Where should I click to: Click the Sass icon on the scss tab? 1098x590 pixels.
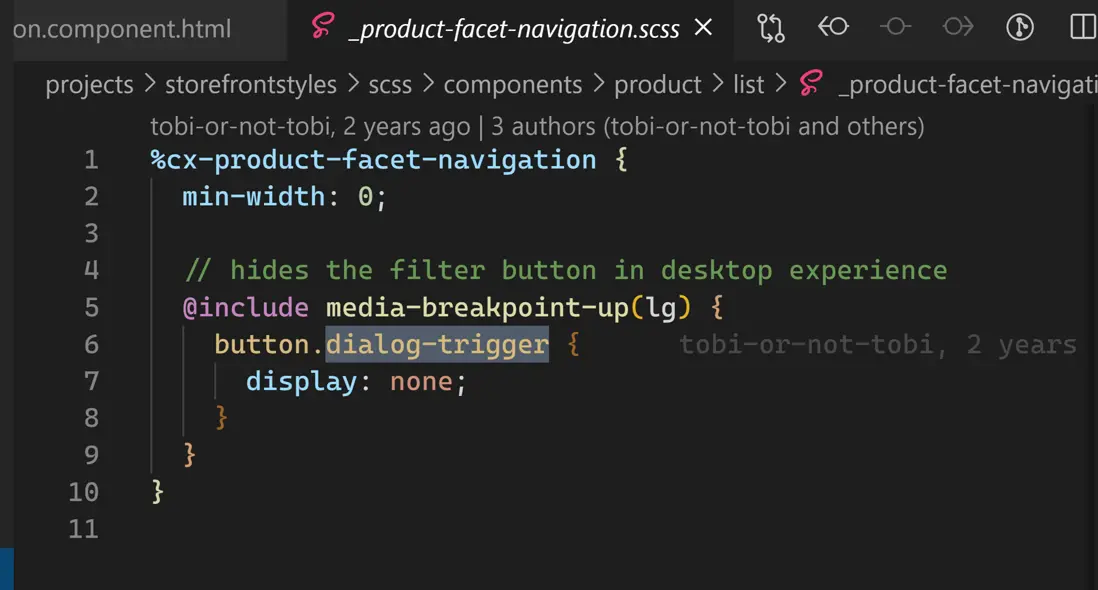pyautogui.click(x=322, y=27)
